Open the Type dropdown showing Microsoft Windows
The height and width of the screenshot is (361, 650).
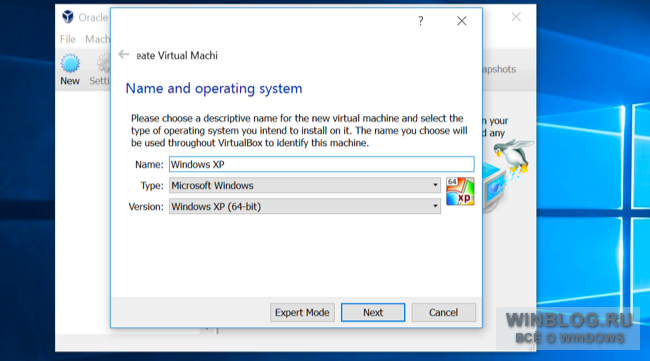point(305,185)
